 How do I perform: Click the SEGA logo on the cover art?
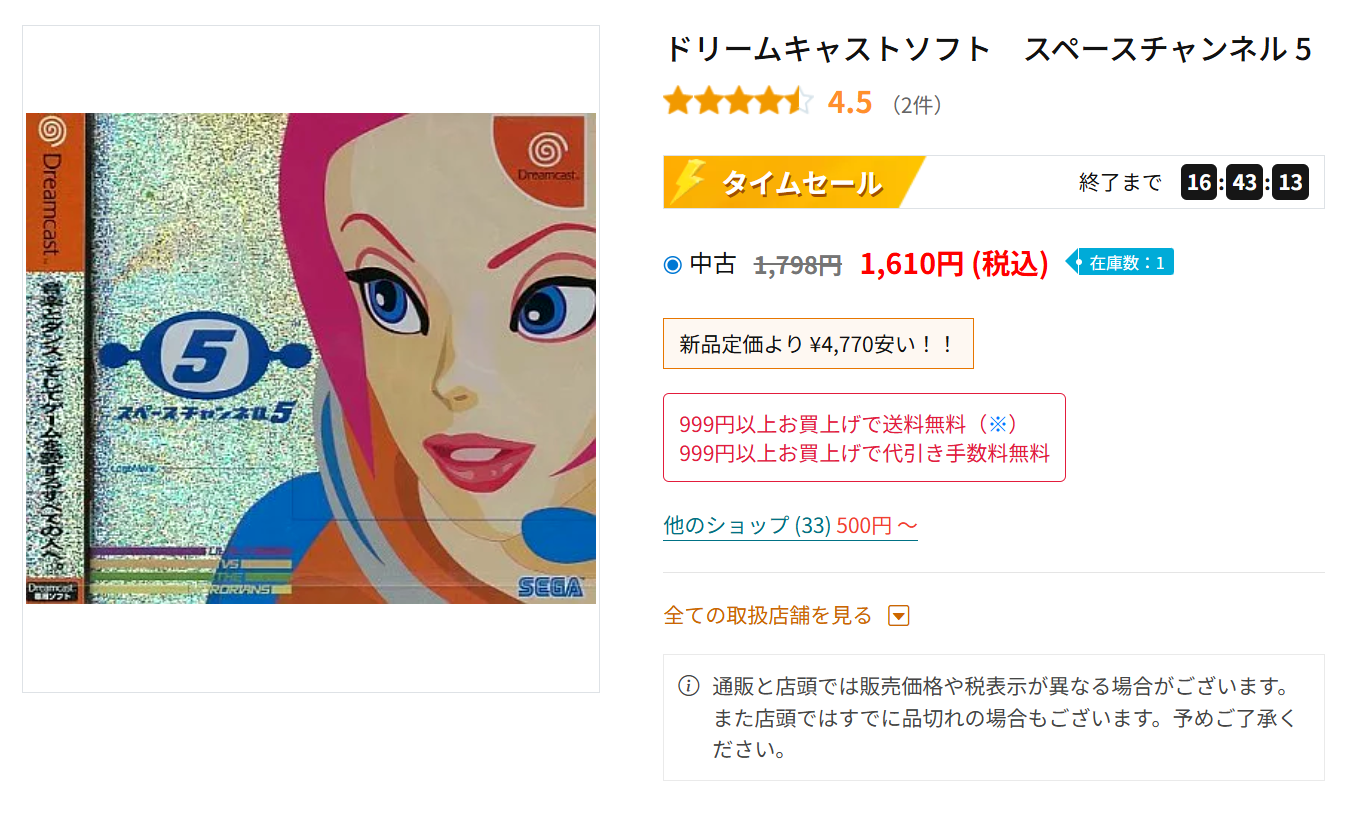(x=551, y=588)
